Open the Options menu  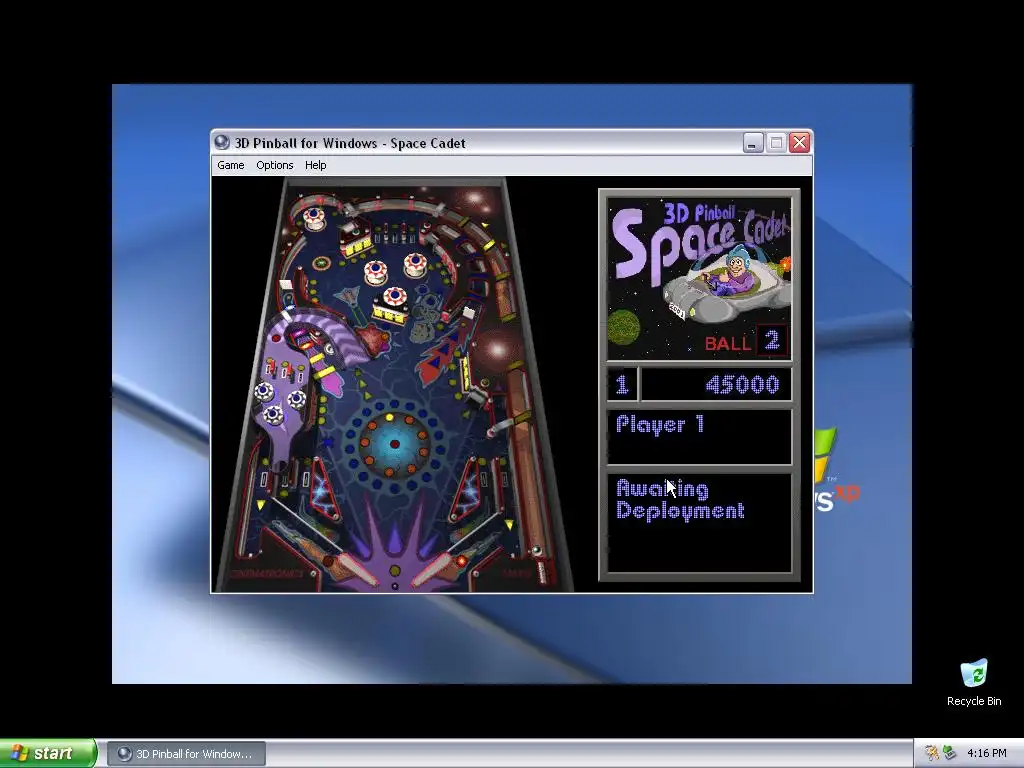(274, 165)
